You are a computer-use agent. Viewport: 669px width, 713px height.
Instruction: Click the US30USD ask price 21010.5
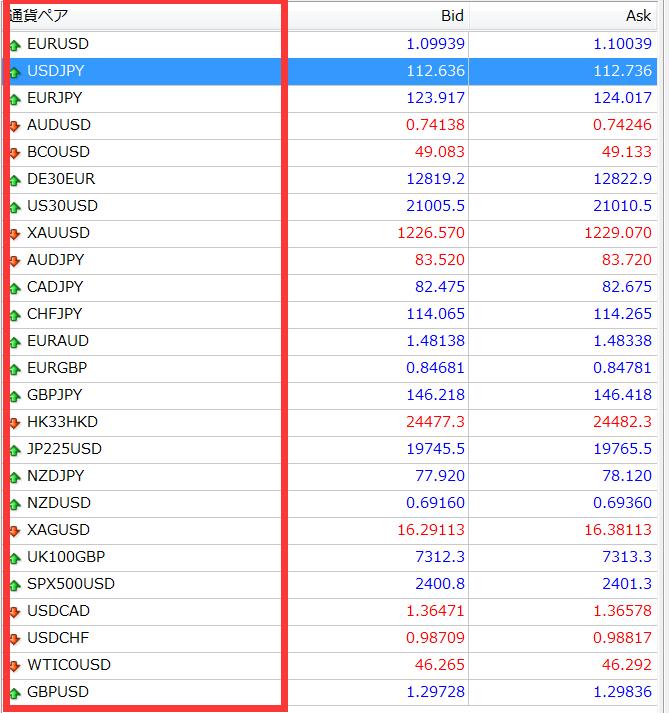622,206
